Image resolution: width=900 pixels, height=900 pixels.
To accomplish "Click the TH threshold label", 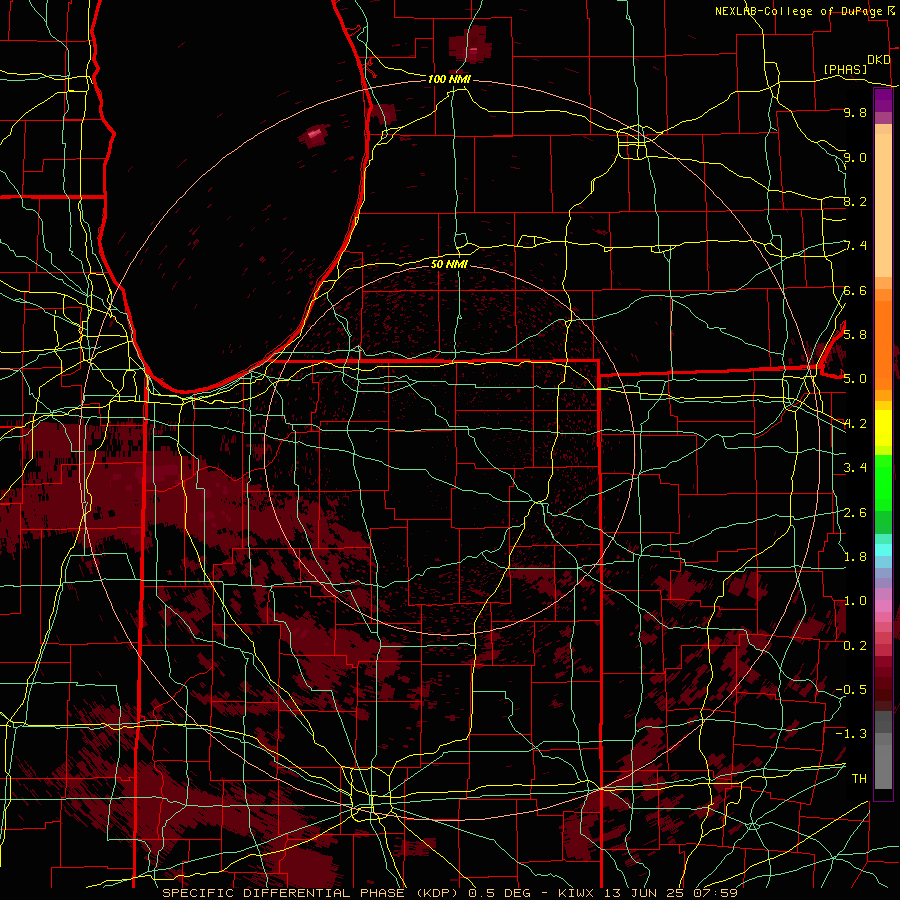I will (859, 778).
